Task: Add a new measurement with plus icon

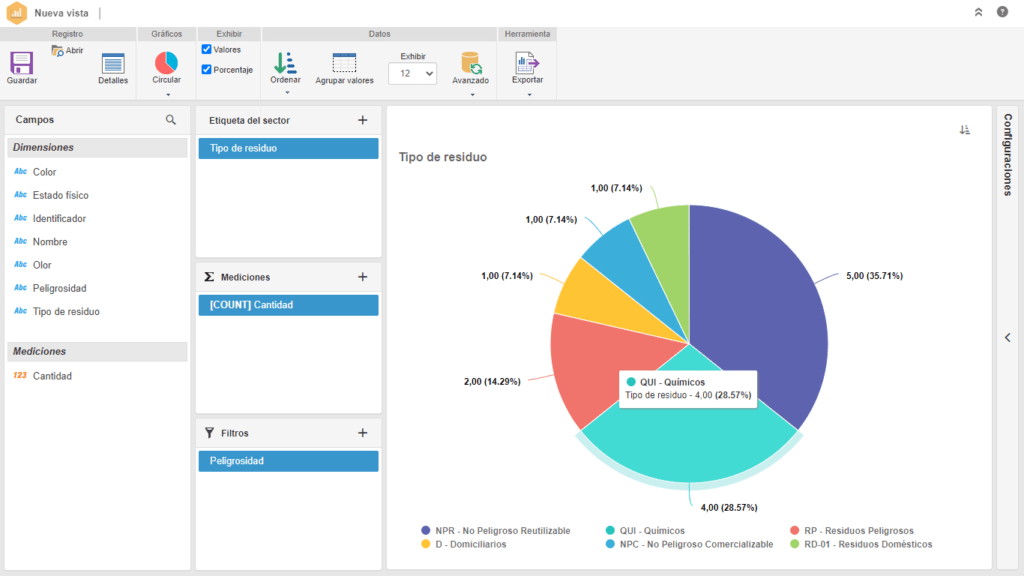Action: point(362,277)
